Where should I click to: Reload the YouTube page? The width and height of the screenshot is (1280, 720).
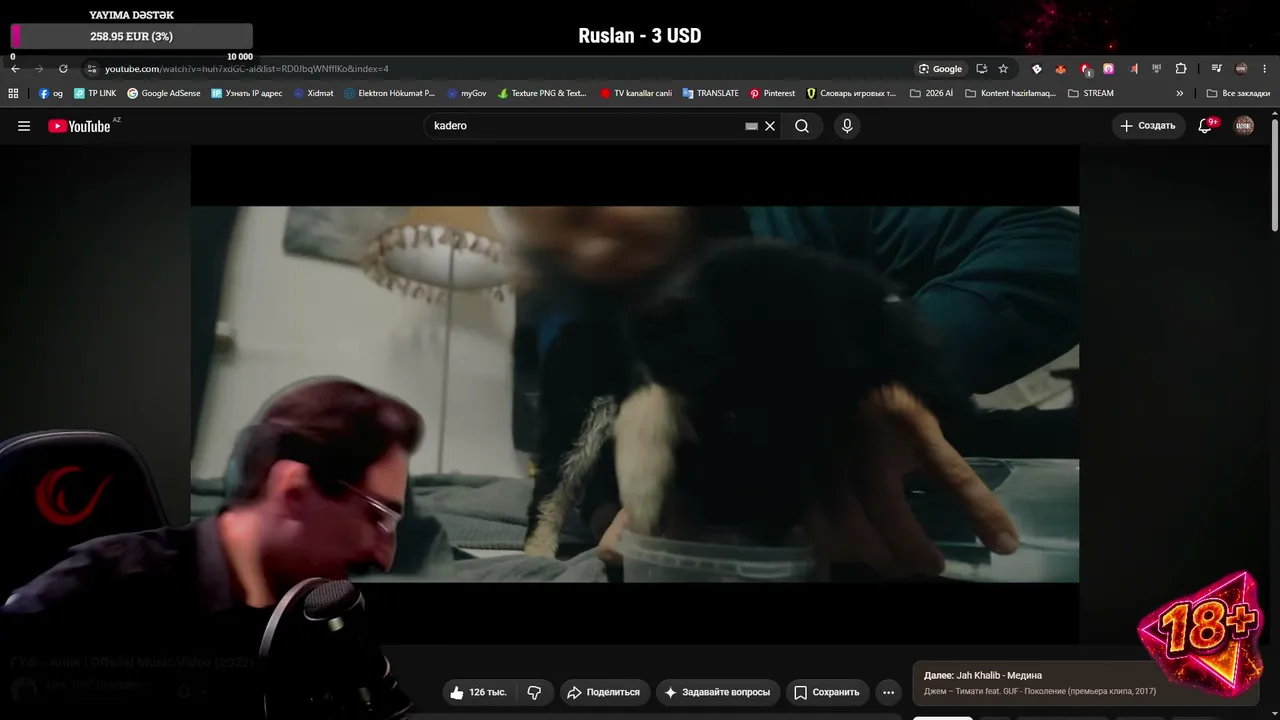coord(63,69)
